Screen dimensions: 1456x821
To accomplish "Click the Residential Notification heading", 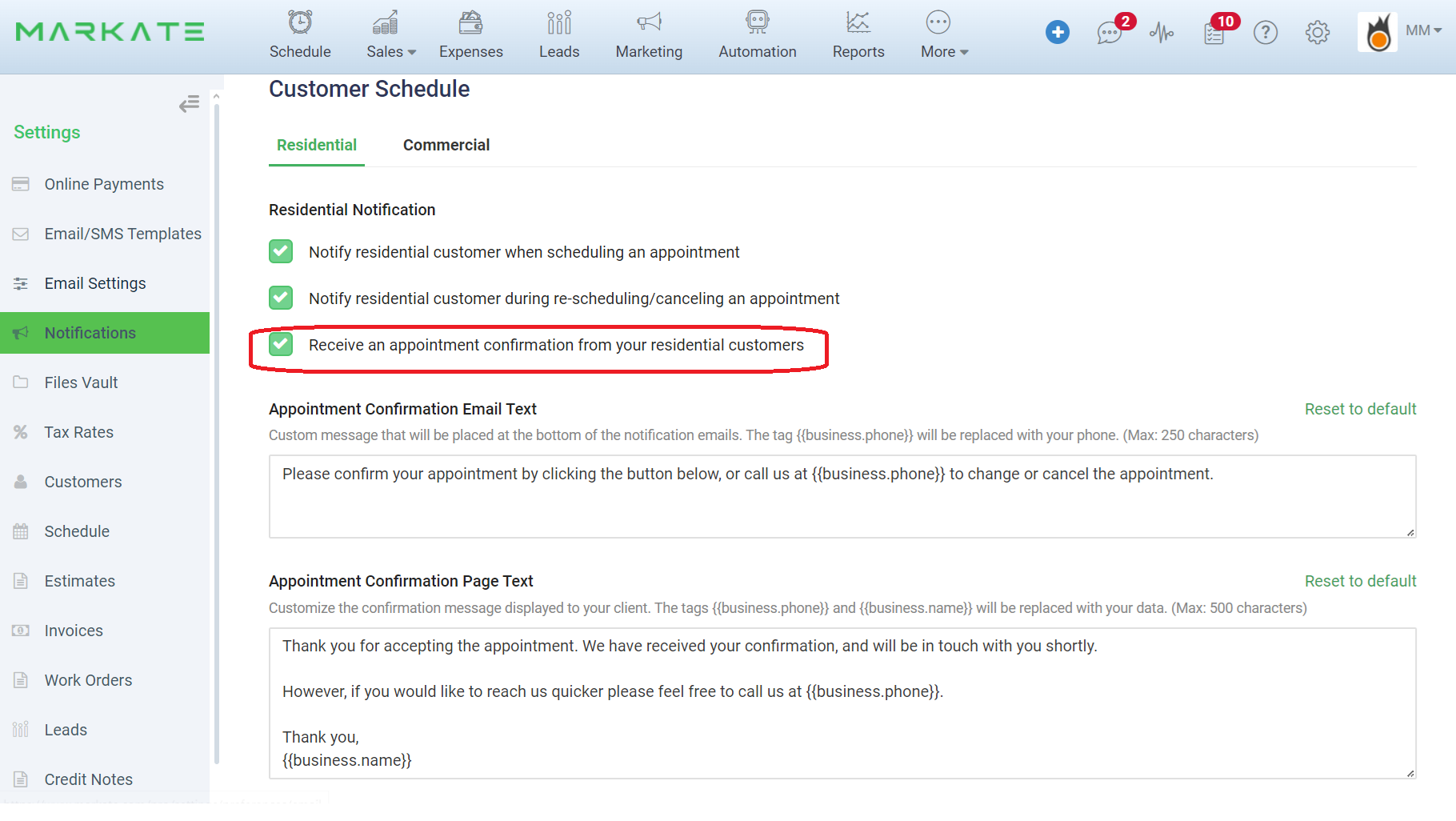I will click(352, 210).
